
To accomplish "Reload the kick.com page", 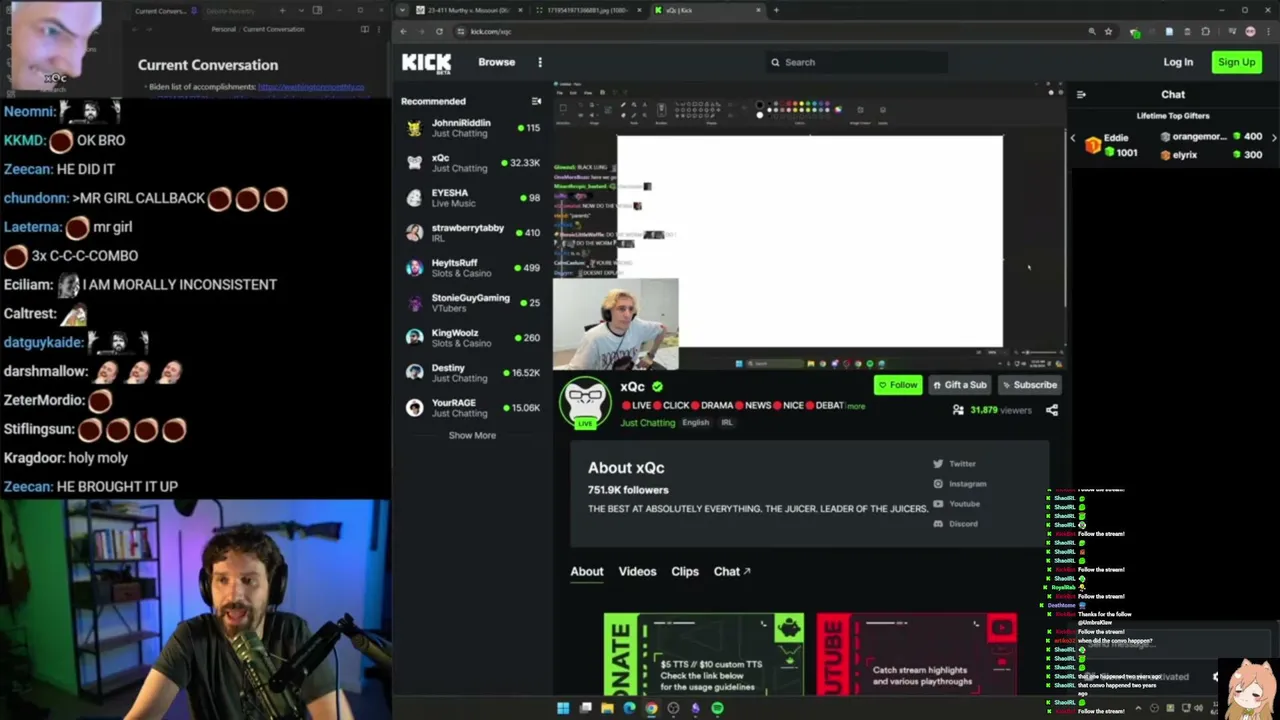I will click(x=438, y=31).
